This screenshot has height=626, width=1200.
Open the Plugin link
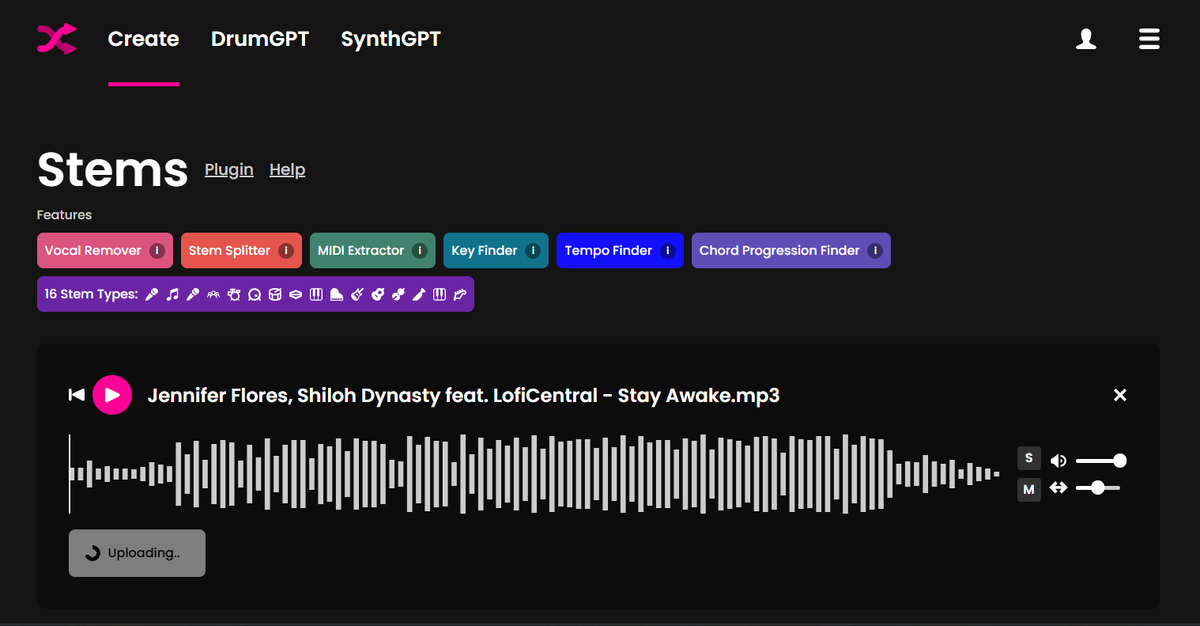point(229,170)
